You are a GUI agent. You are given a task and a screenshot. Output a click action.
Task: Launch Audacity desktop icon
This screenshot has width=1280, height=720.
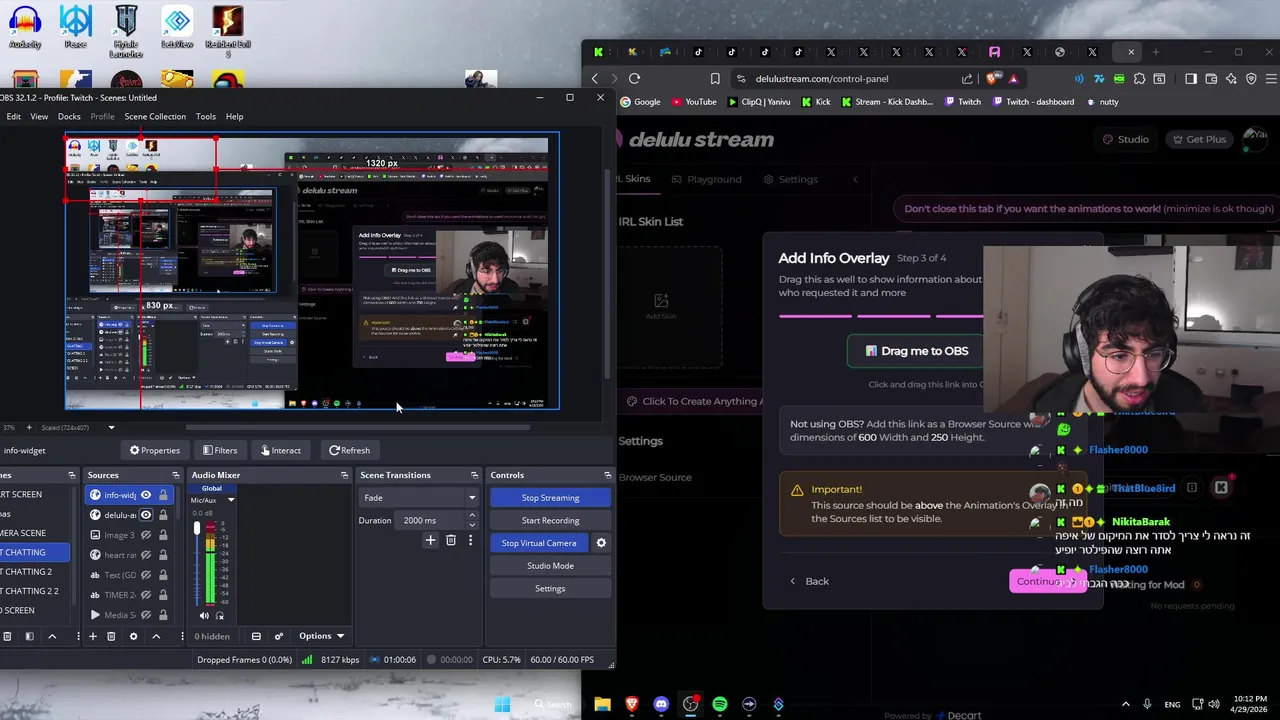point(25,27)
